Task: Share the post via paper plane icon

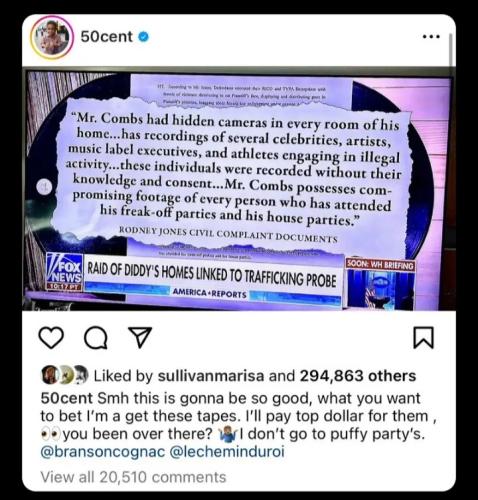Action: click(140, 337)
